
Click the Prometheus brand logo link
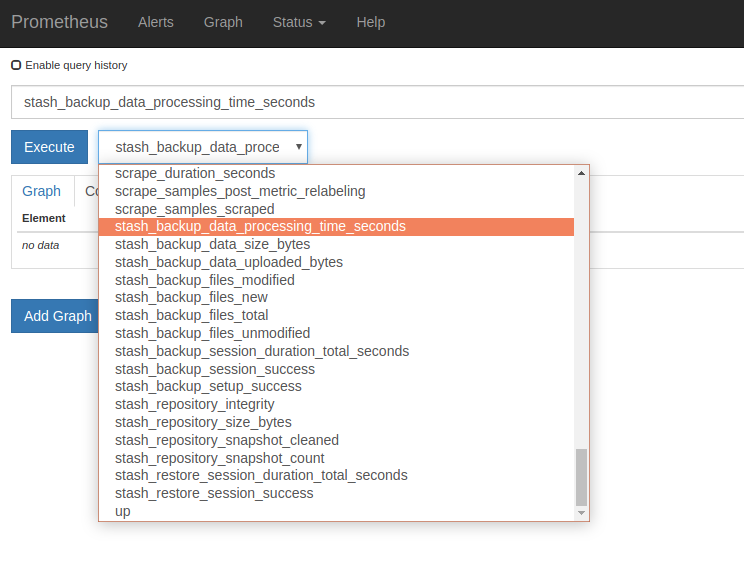(59, 22)
